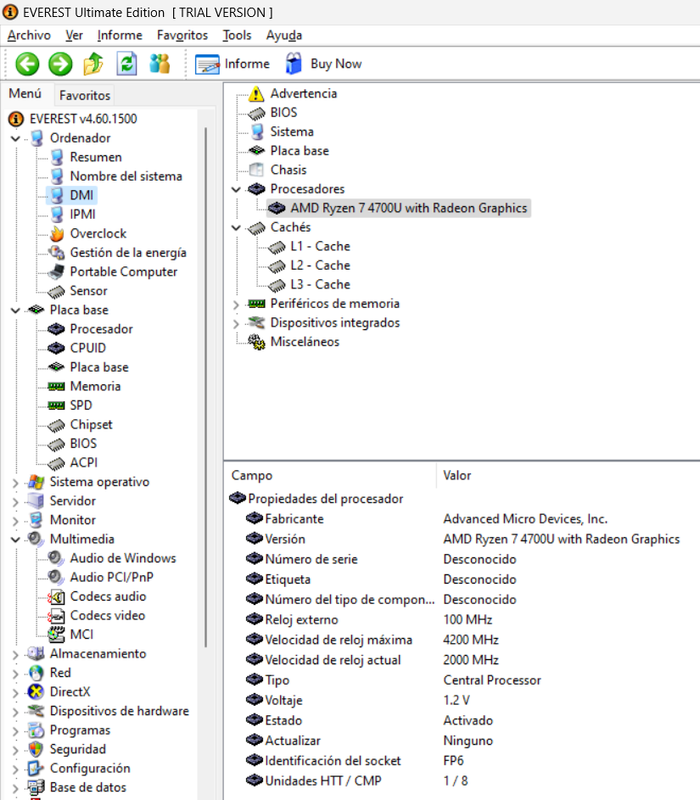
Task: Refresh using the green arrows page icon
Action: [127, 64]
